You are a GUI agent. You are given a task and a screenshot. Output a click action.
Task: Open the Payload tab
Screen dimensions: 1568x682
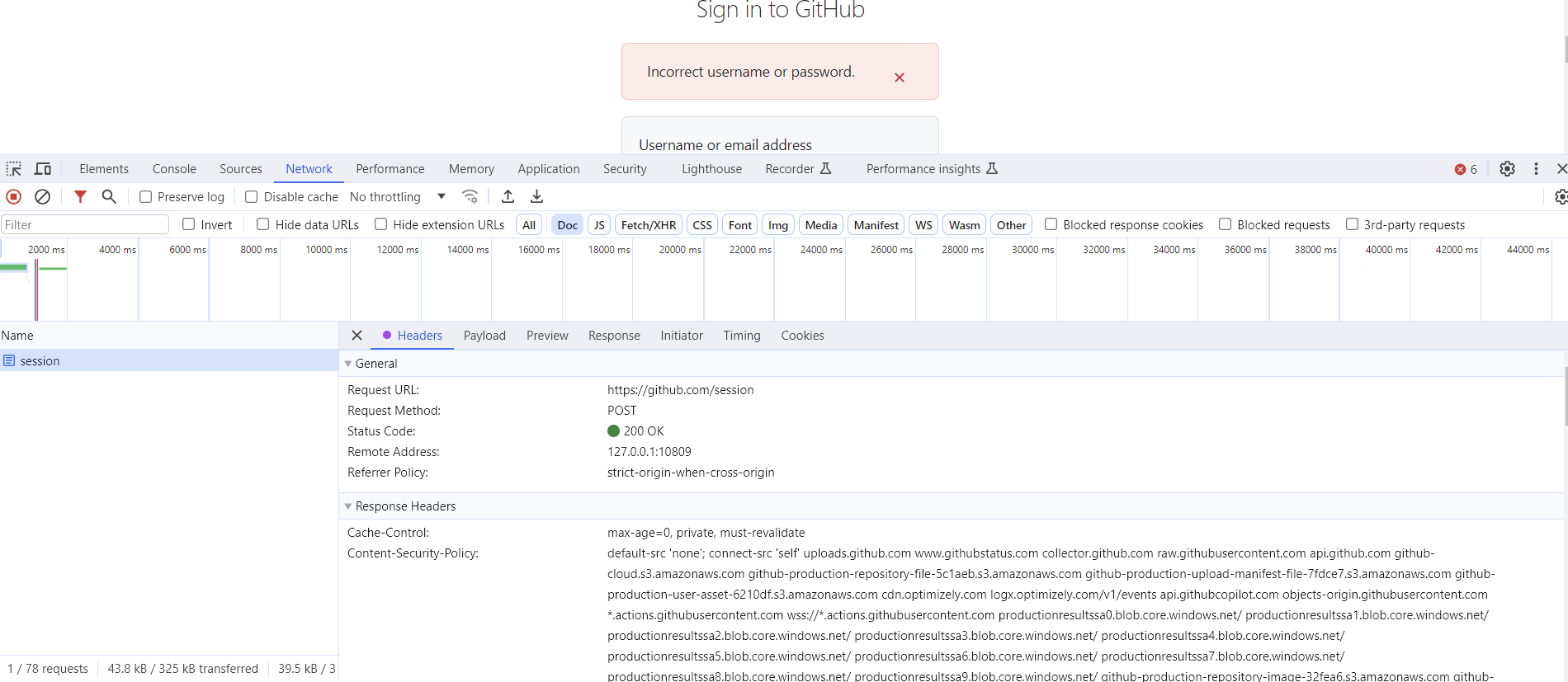[484, 336]
